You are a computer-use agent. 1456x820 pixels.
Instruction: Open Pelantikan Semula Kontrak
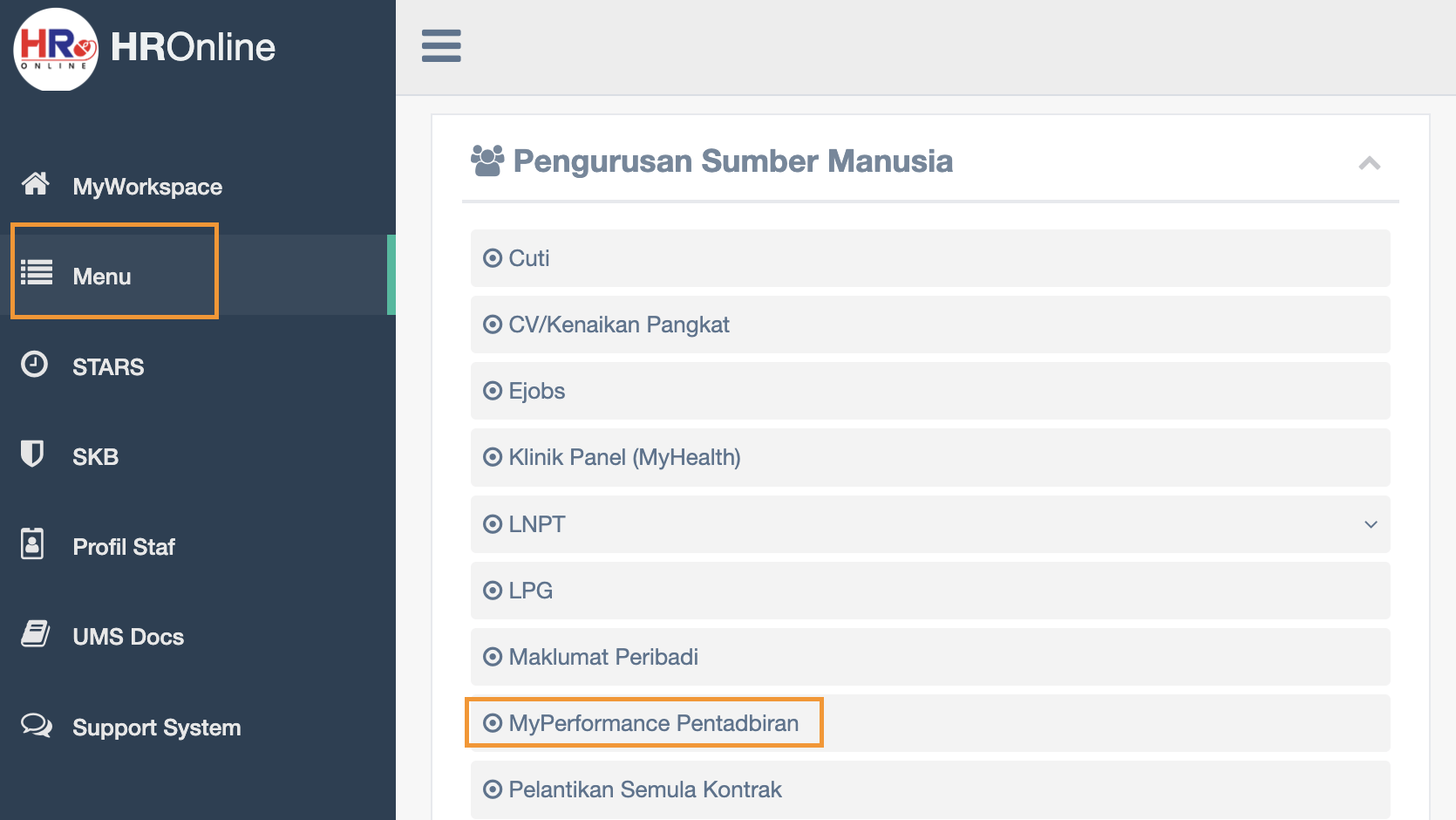pos(644,789)
